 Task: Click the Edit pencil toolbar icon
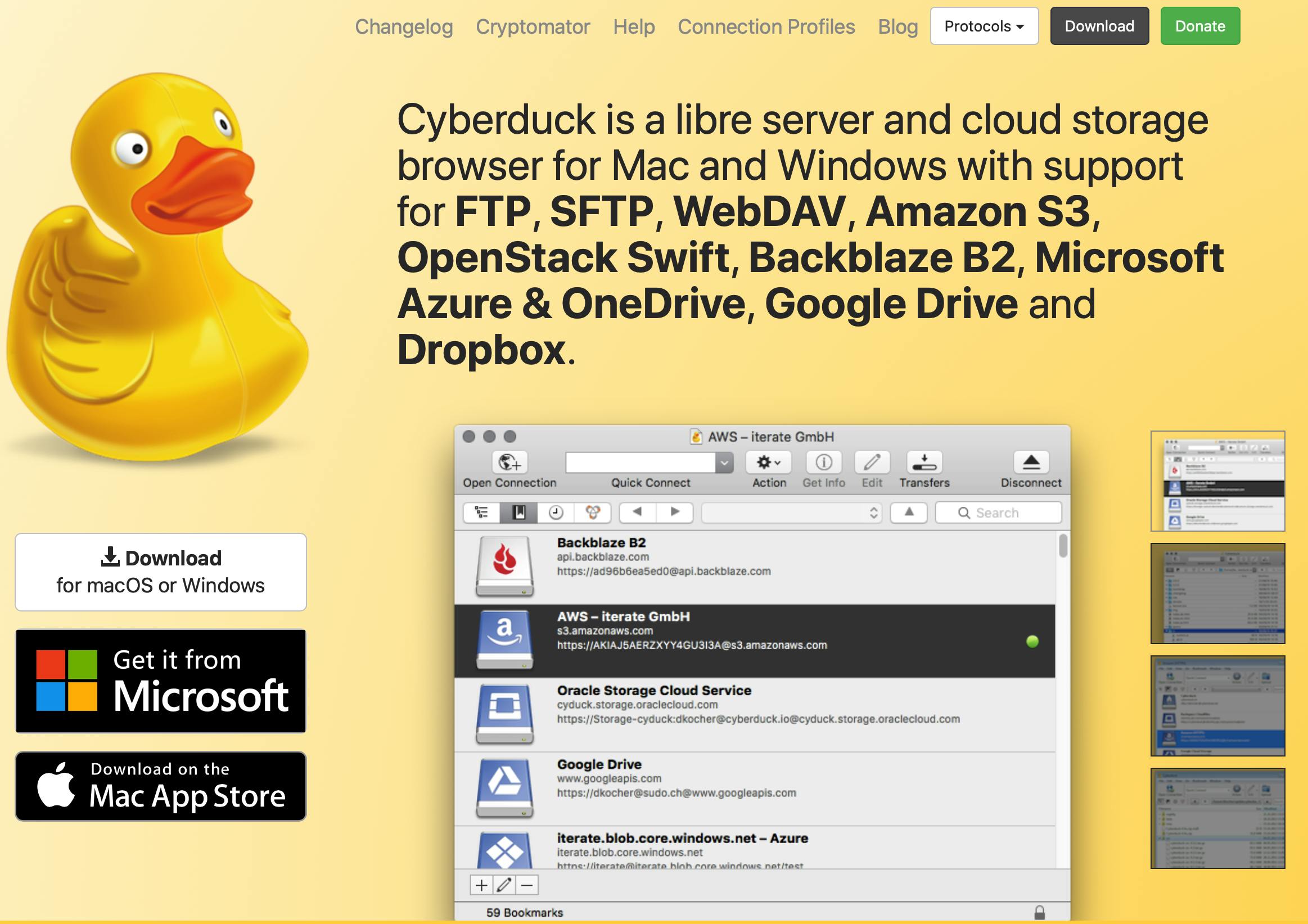tap(872, 463)
